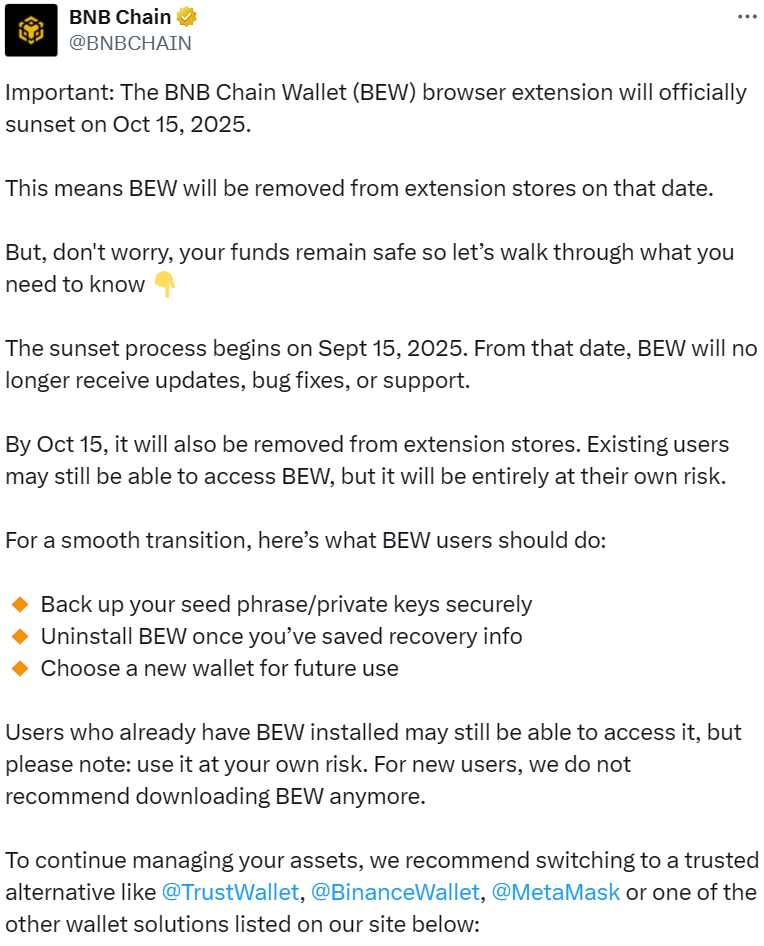The height and width of the screenshot is (946, 764).
Task: Click the orange diamond beside 'Back up'
Action: (19, 605)
